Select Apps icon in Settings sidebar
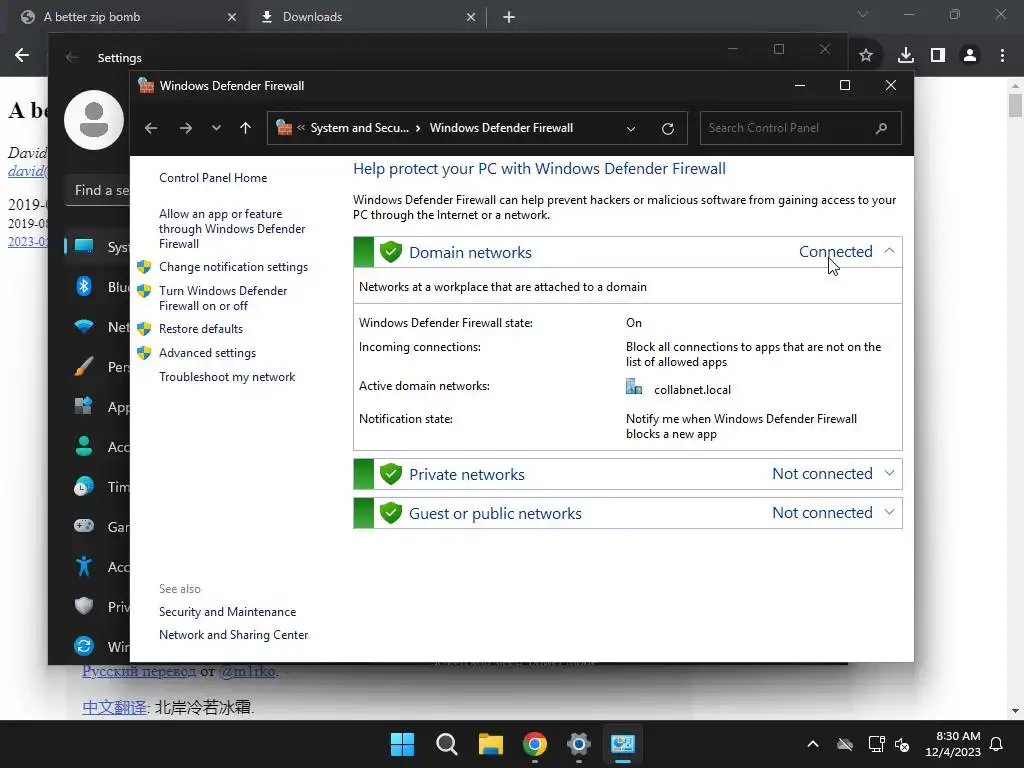 84,406
